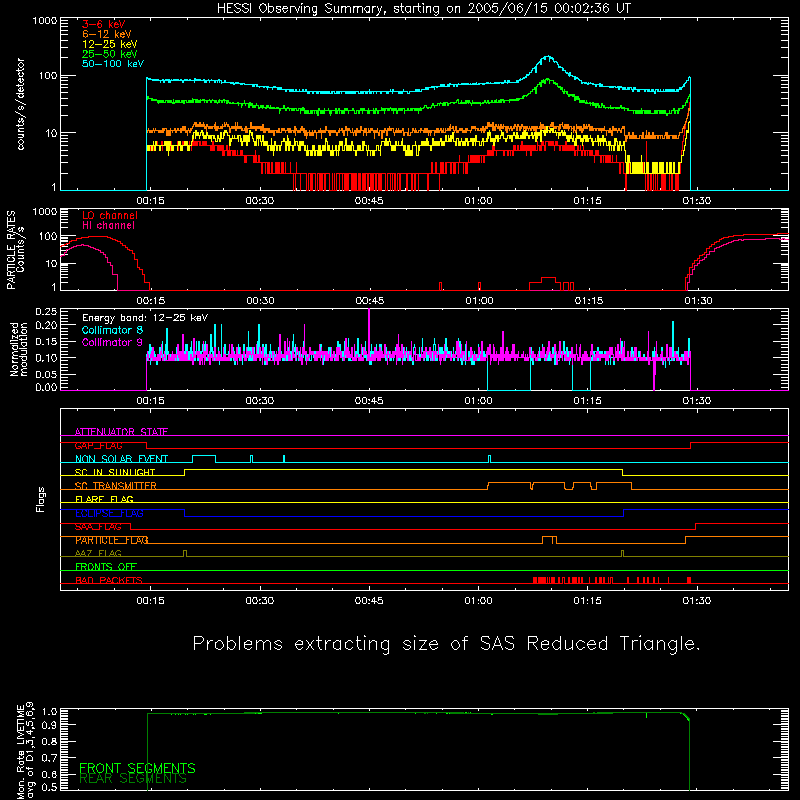Select the Collimator 9 legend label

click(x=112, y=342)
